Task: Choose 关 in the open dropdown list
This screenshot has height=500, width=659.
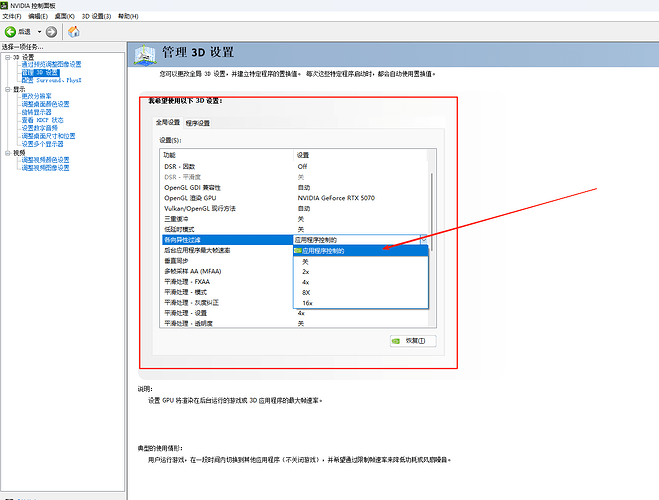Action: click(x=361, y=261)
